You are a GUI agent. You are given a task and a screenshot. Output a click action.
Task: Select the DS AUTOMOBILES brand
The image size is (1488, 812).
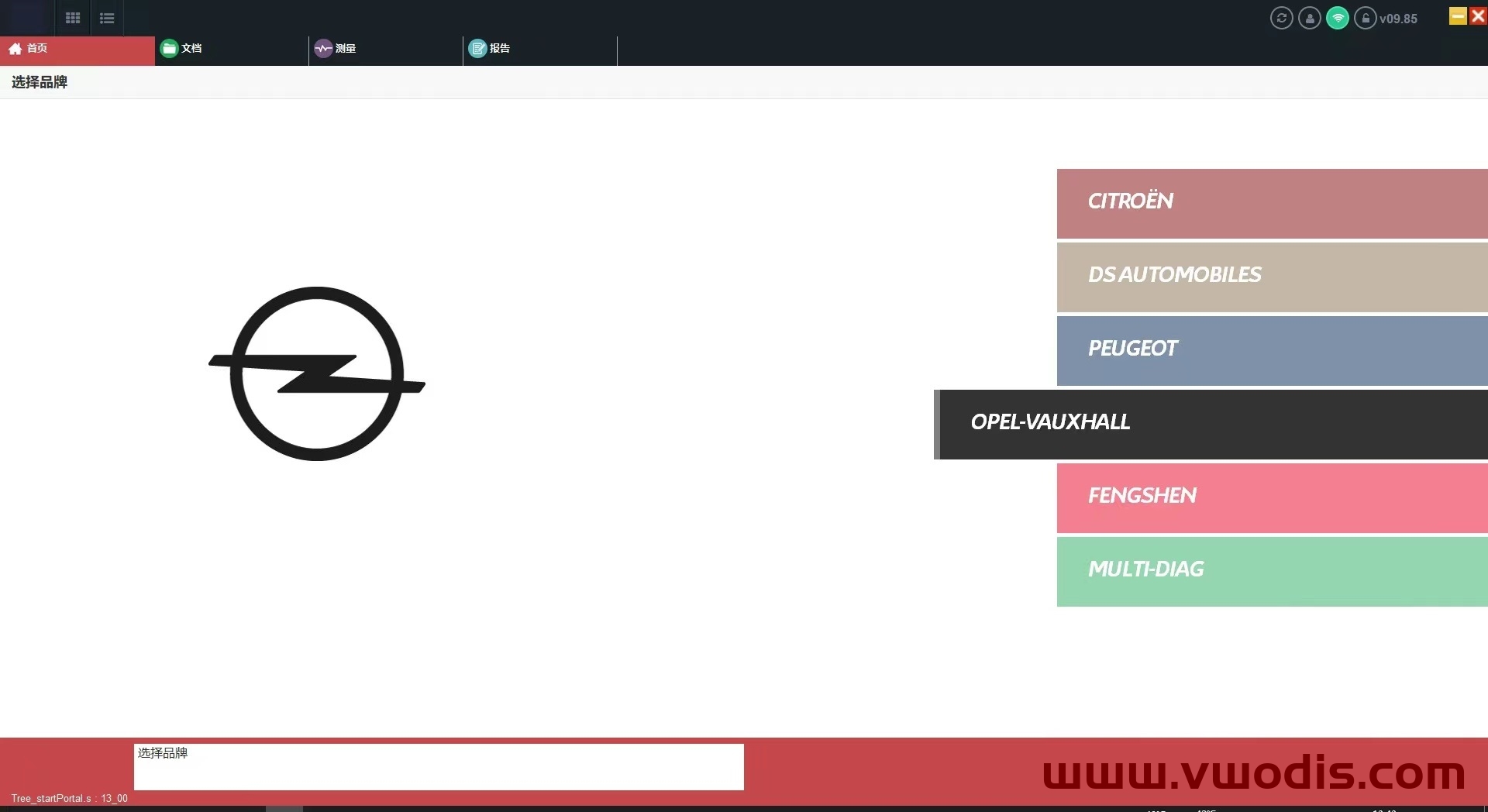click(1273, 277)
